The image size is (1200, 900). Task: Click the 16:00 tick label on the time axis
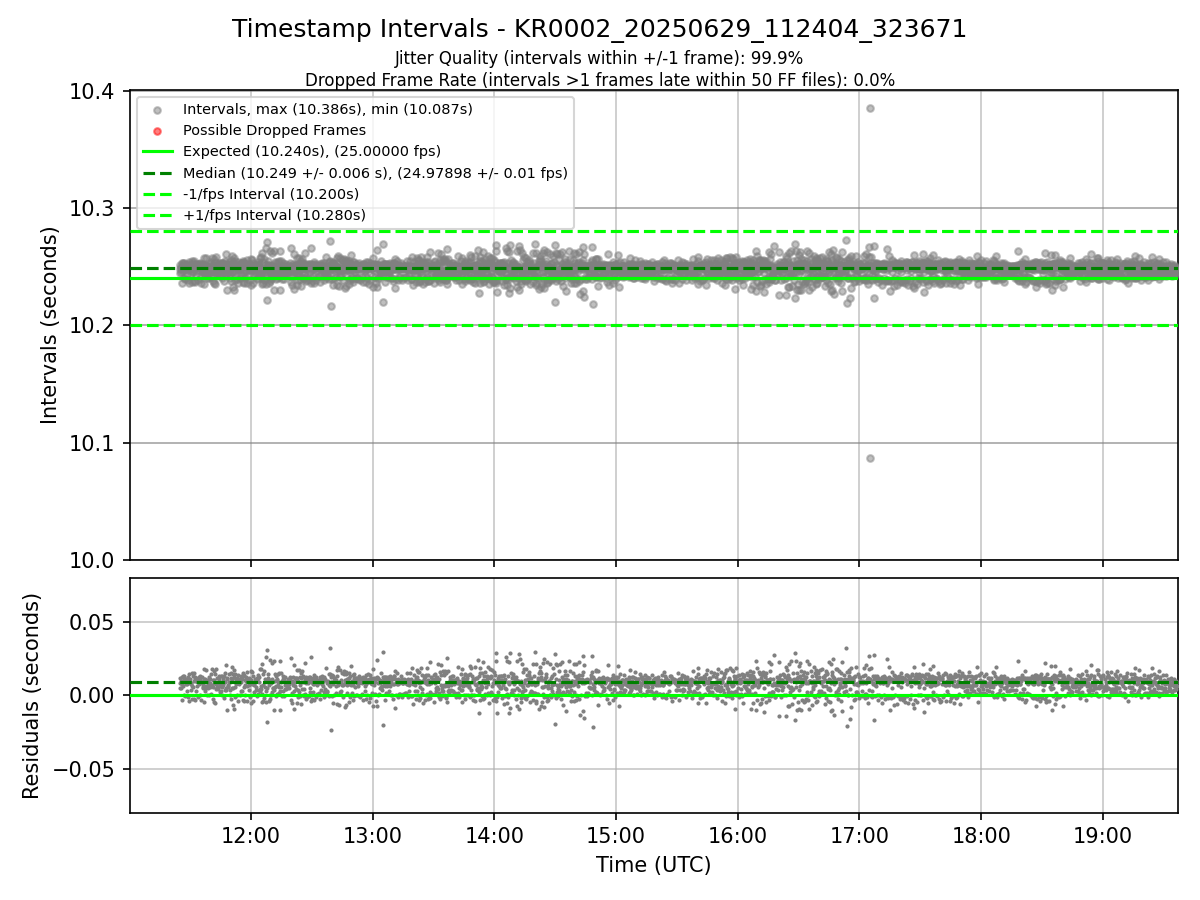click(737, 836)
